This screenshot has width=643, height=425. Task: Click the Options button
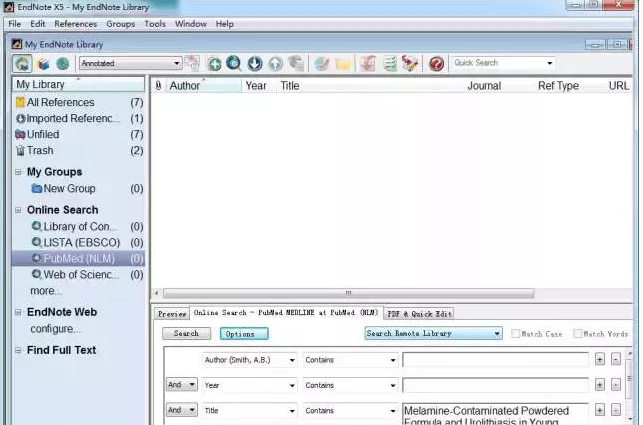[244, 334]
